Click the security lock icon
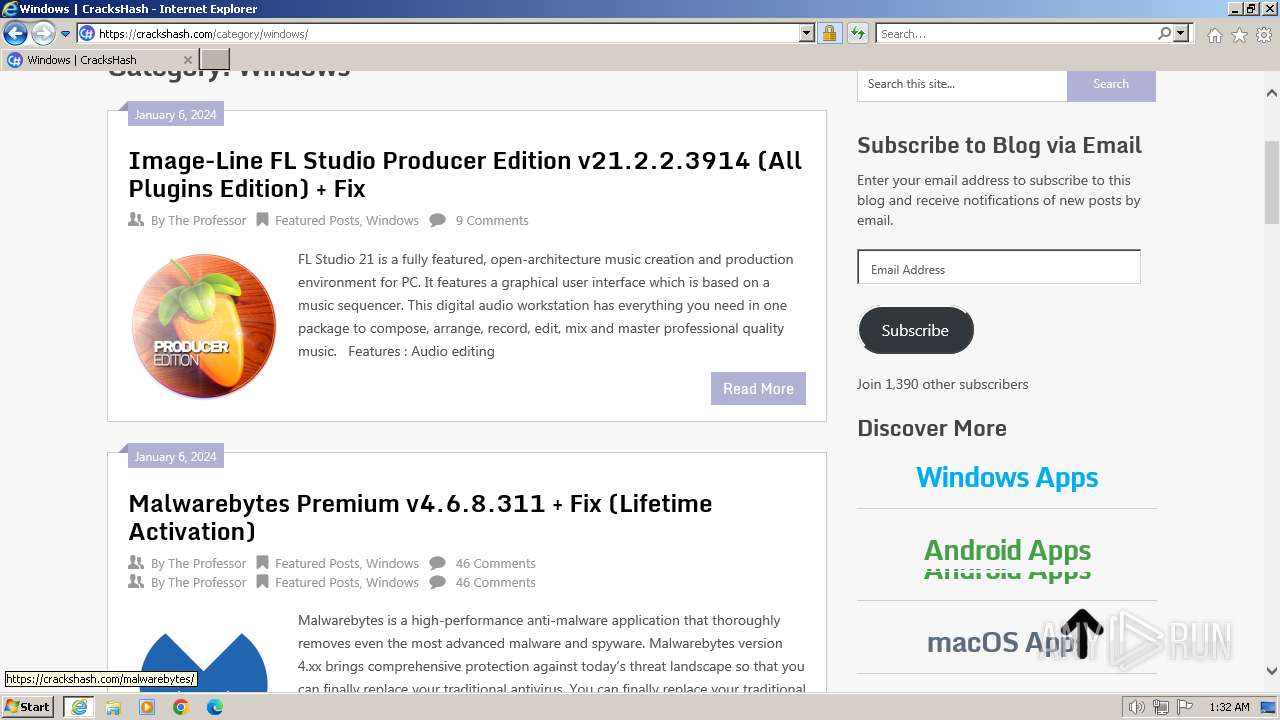Screen dimensions: 1280x720 pos(829,34)
